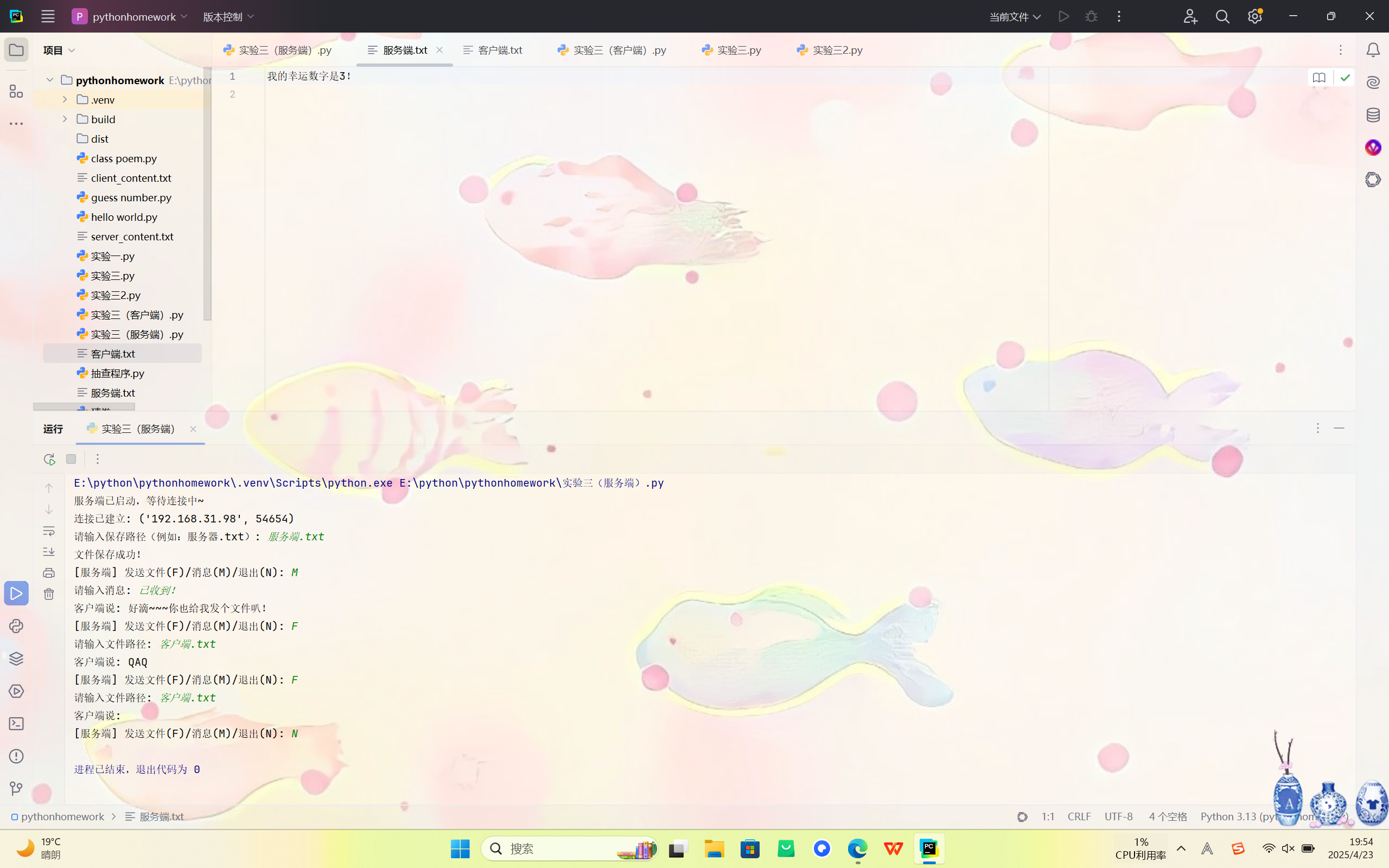Toggle soft-wrap in run console
This screenshot has height=868, width=1389.
click(x=49, y=531)
